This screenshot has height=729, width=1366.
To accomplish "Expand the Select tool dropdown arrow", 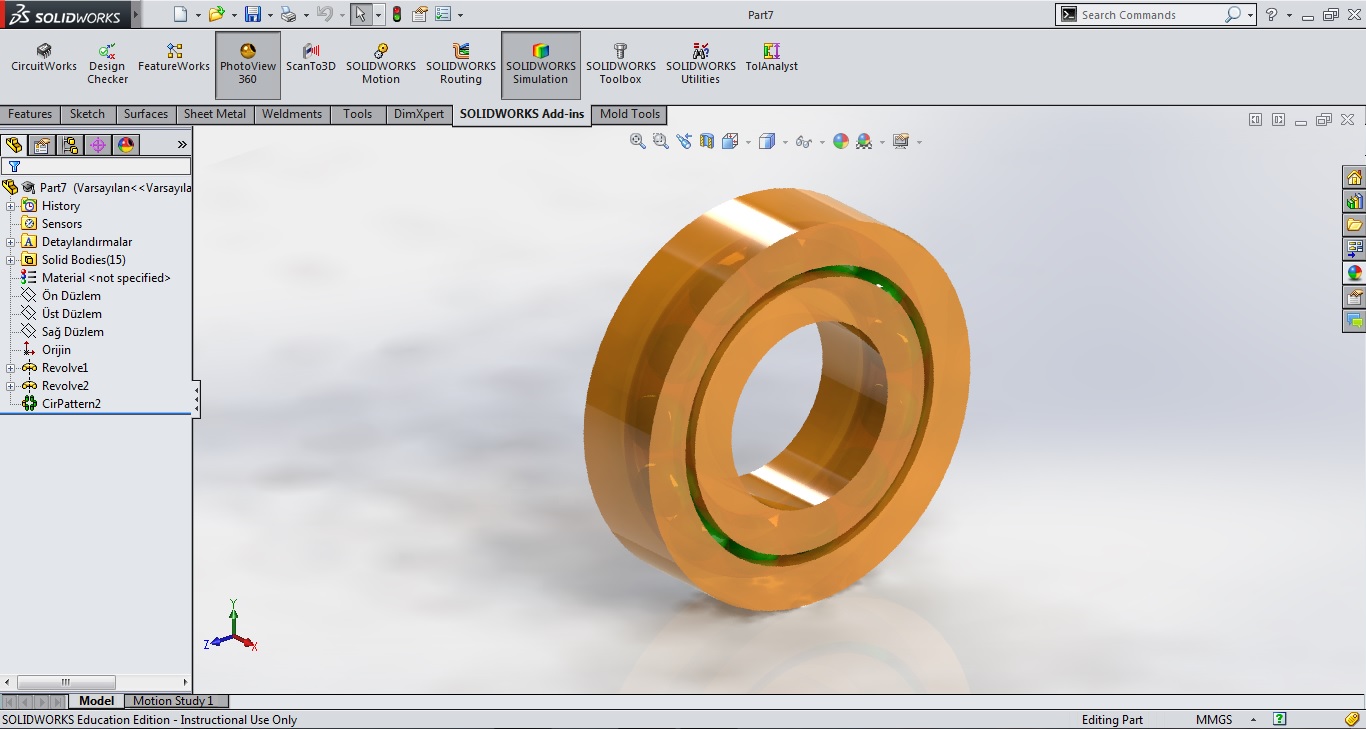I will [x=378, y=15].
